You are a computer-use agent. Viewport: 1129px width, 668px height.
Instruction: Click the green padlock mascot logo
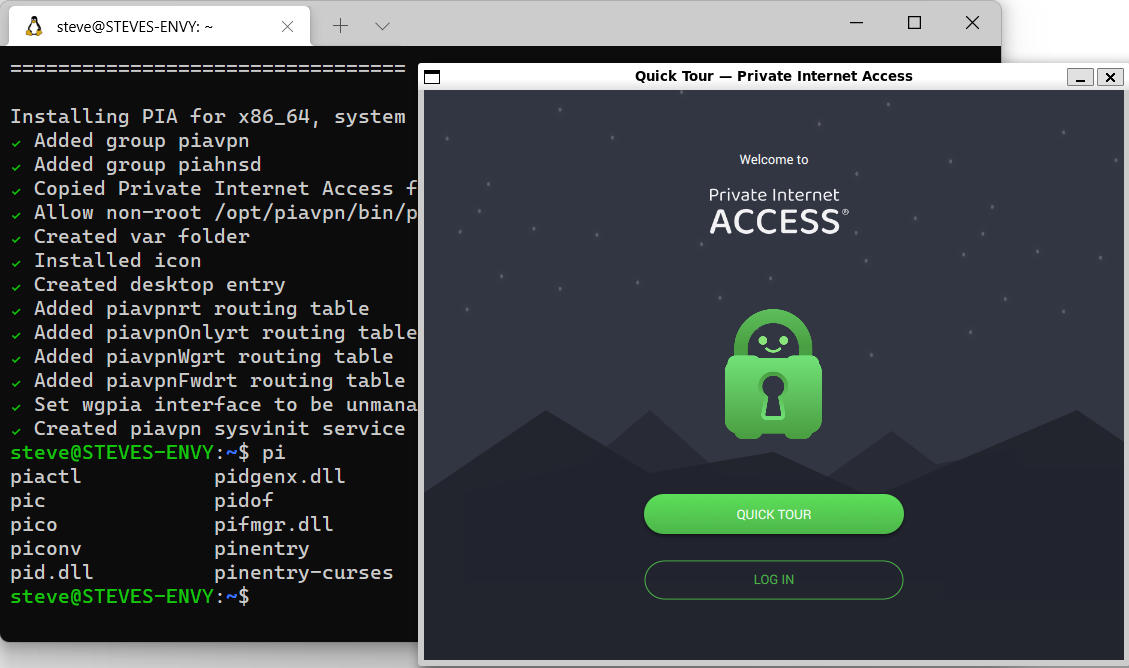point(773,374)
